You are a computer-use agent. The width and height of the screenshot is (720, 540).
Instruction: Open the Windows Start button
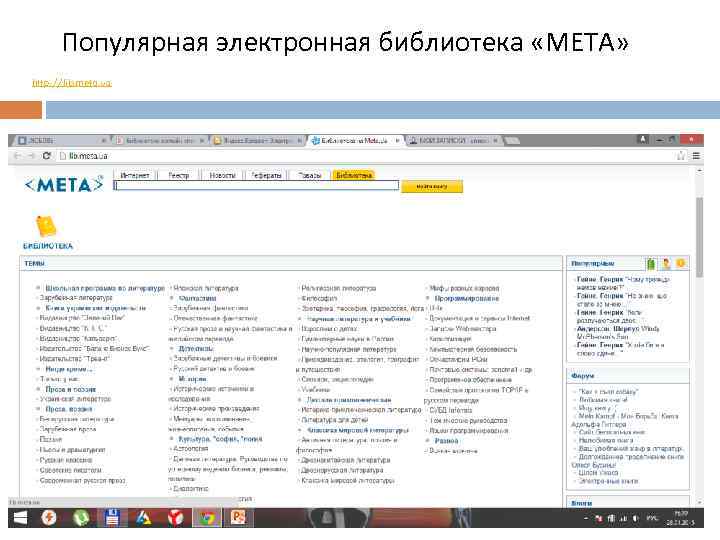tap(20, 518)
